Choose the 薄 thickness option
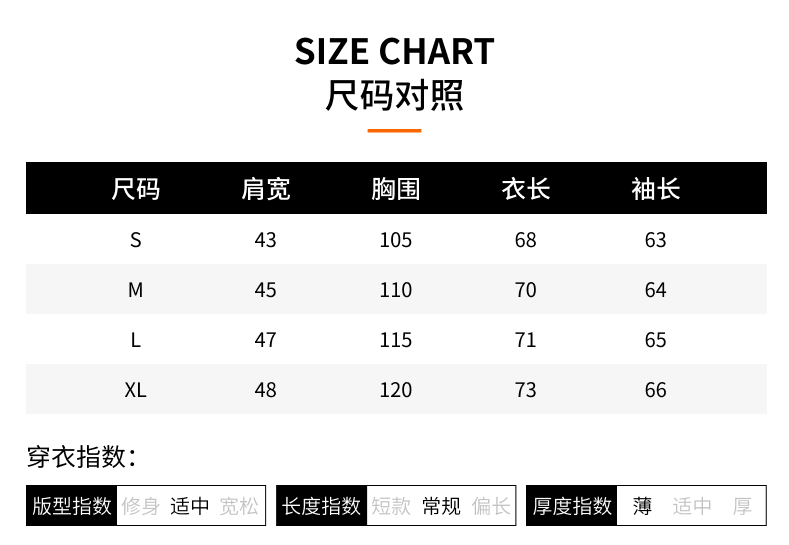 click(642, 506)
